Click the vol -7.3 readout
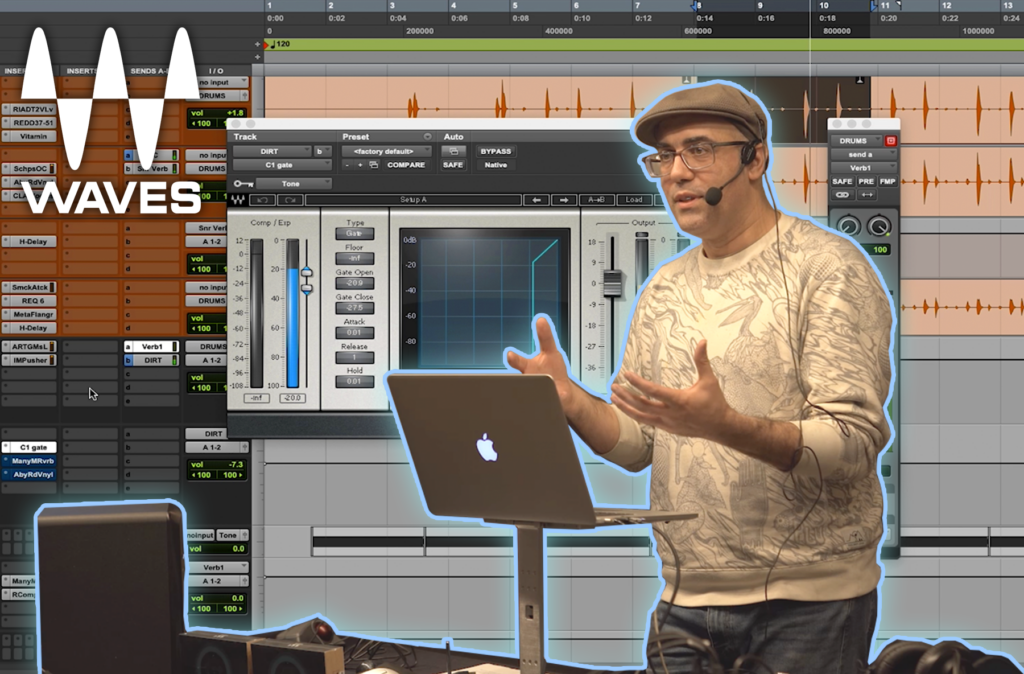Image resolution: width=1024 pixels, height=674 pixels. 217,464
